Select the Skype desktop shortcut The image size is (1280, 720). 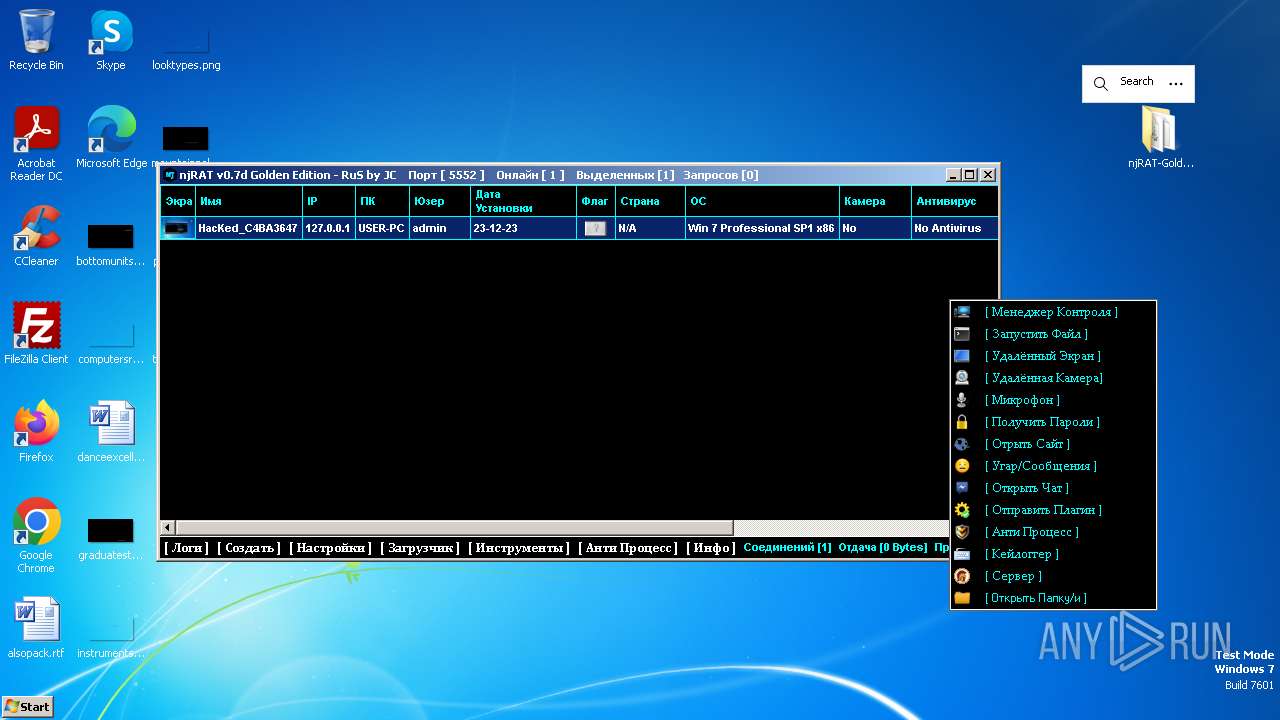click(111, 40)
